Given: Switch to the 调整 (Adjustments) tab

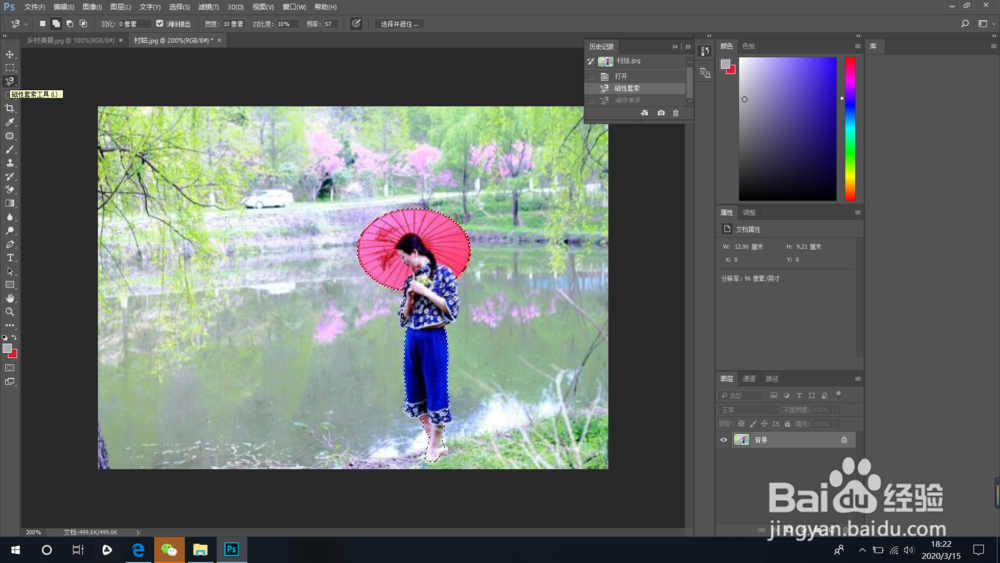Looking at the screenshot, I should coord(749,212).
